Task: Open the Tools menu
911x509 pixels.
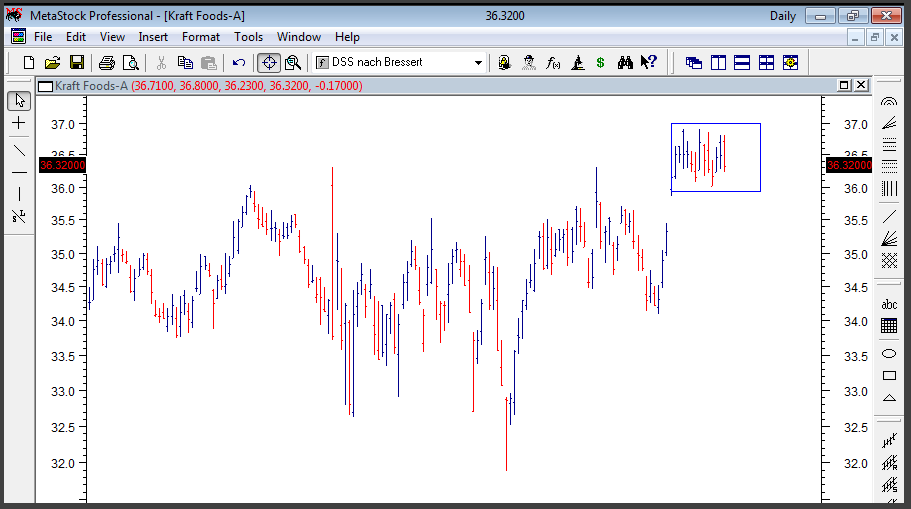Action: pyautogui.click(x=248, y=37)
